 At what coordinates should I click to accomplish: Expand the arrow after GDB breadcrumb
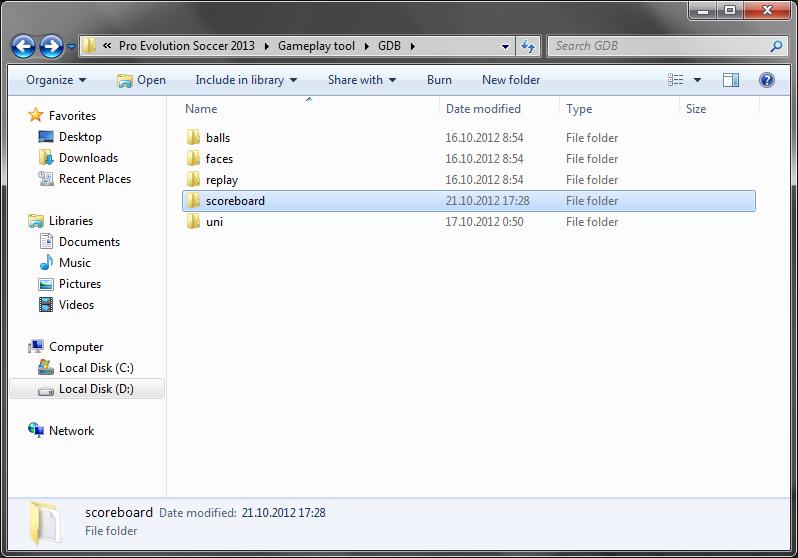413,47
